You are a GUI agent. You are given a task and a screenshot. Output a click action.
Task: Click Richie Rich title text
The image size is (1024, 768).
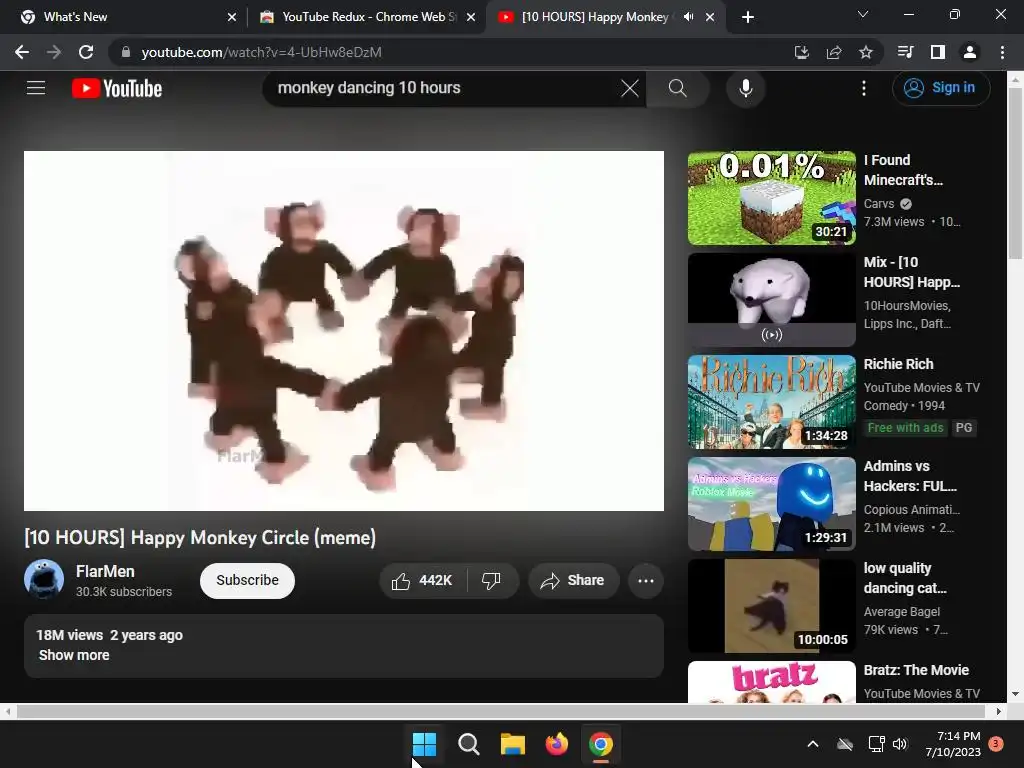(x=898, y=364)
